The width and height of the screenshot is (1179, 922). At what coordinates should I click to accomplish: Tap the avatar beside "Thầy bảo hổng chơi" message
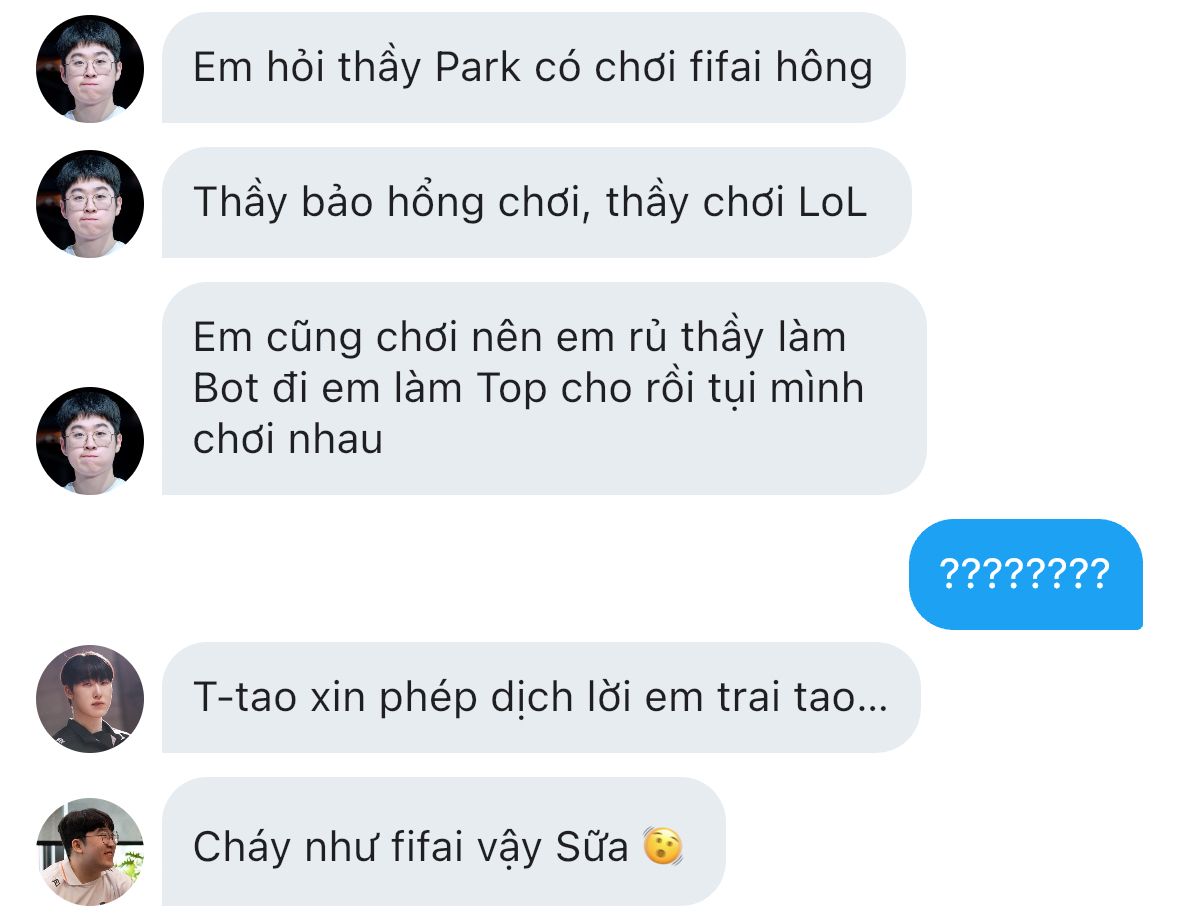point(90,204)
